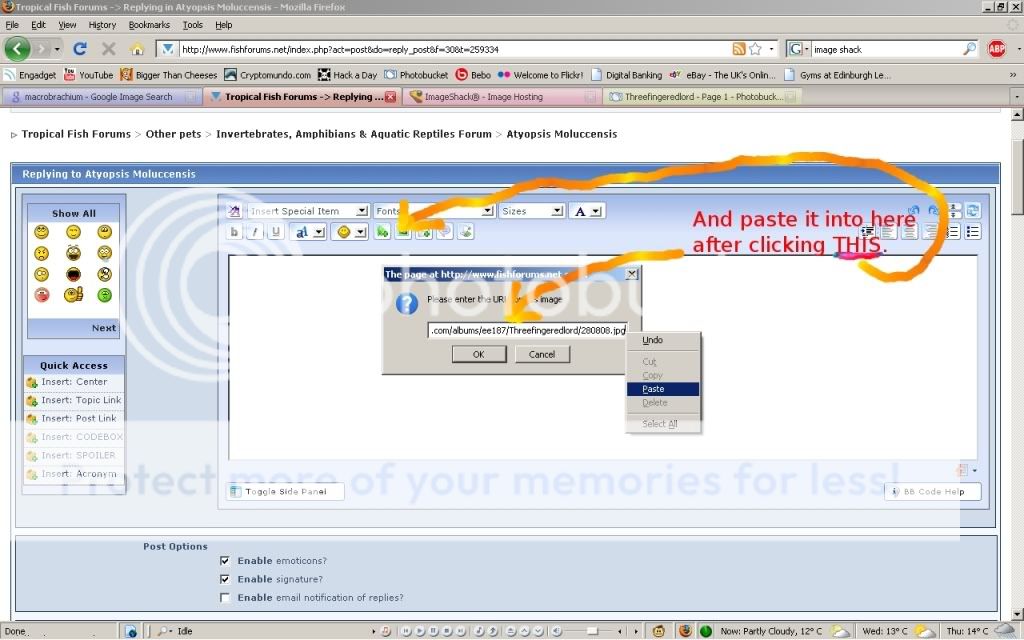The image size is (1024, 640).
Task: Select the Insert Link toolbar icon
Action: click(x=383, y=231)
